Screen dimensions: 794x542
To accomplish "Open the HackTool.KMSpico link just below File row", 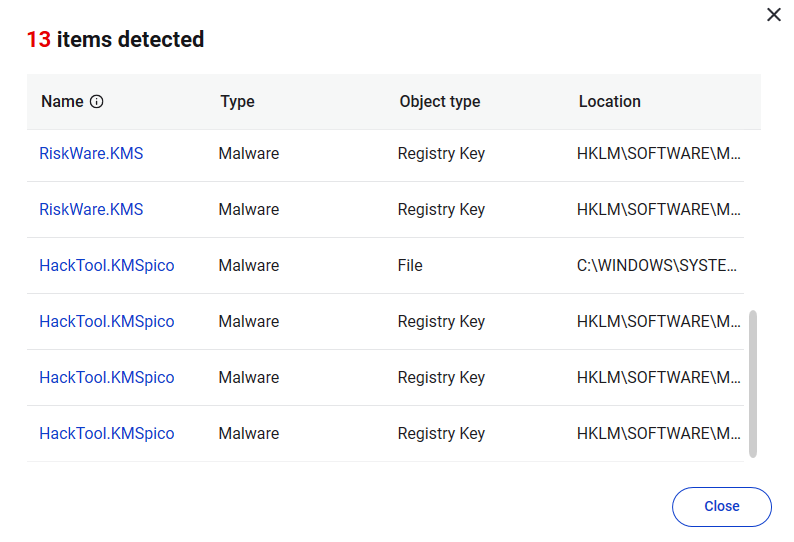I will pyautogui.click(x=106, y=322).
